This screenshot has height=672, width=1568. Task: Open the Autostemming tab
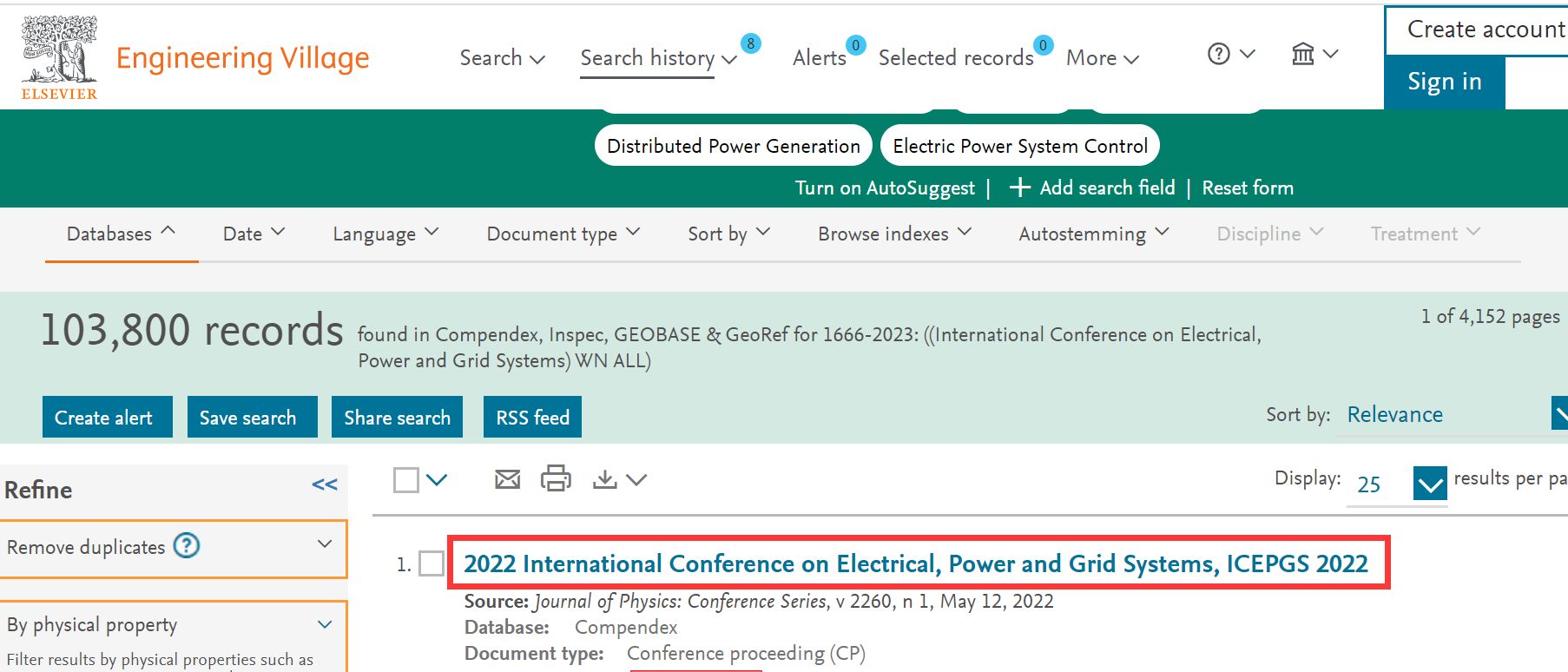tap(1094, 234)
